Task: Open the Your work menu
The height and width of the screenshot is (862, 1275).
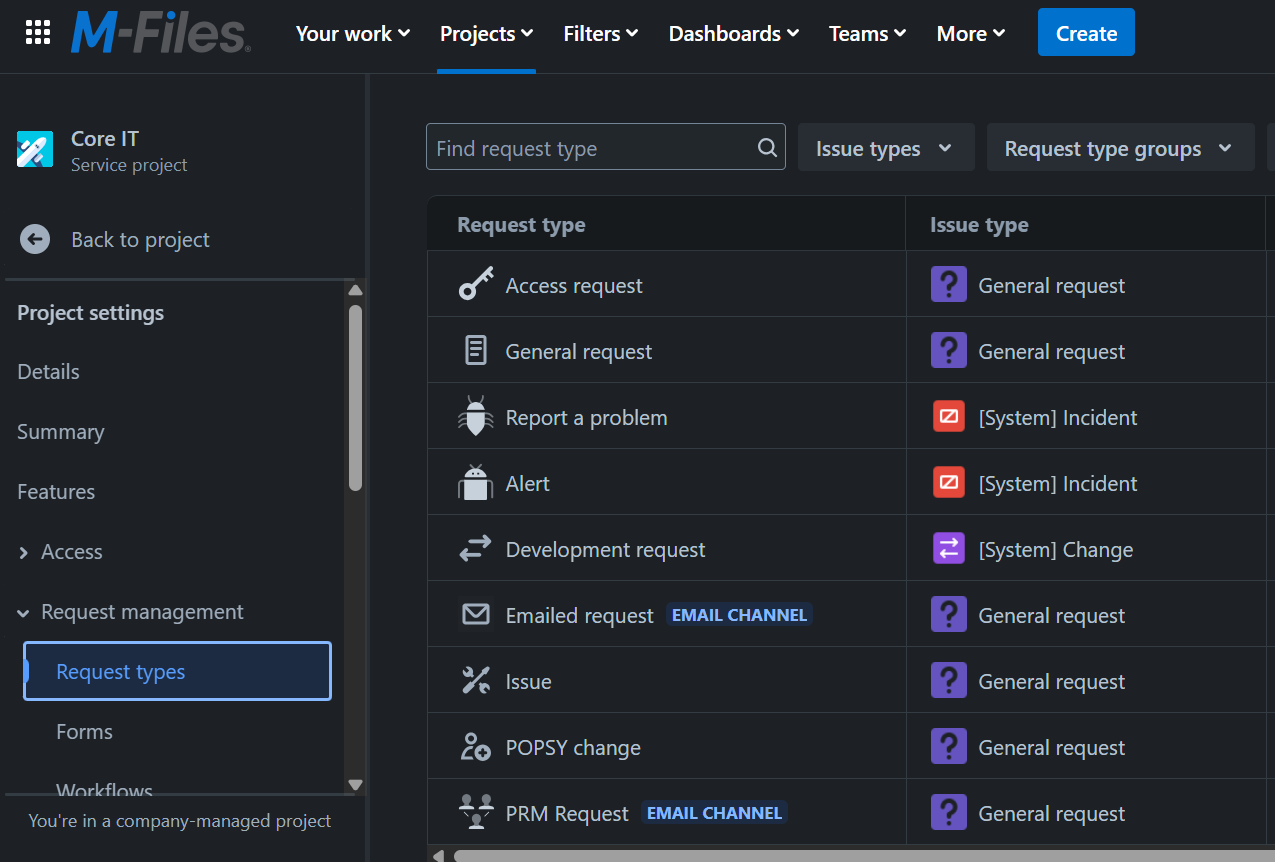Action: (353, 34)
